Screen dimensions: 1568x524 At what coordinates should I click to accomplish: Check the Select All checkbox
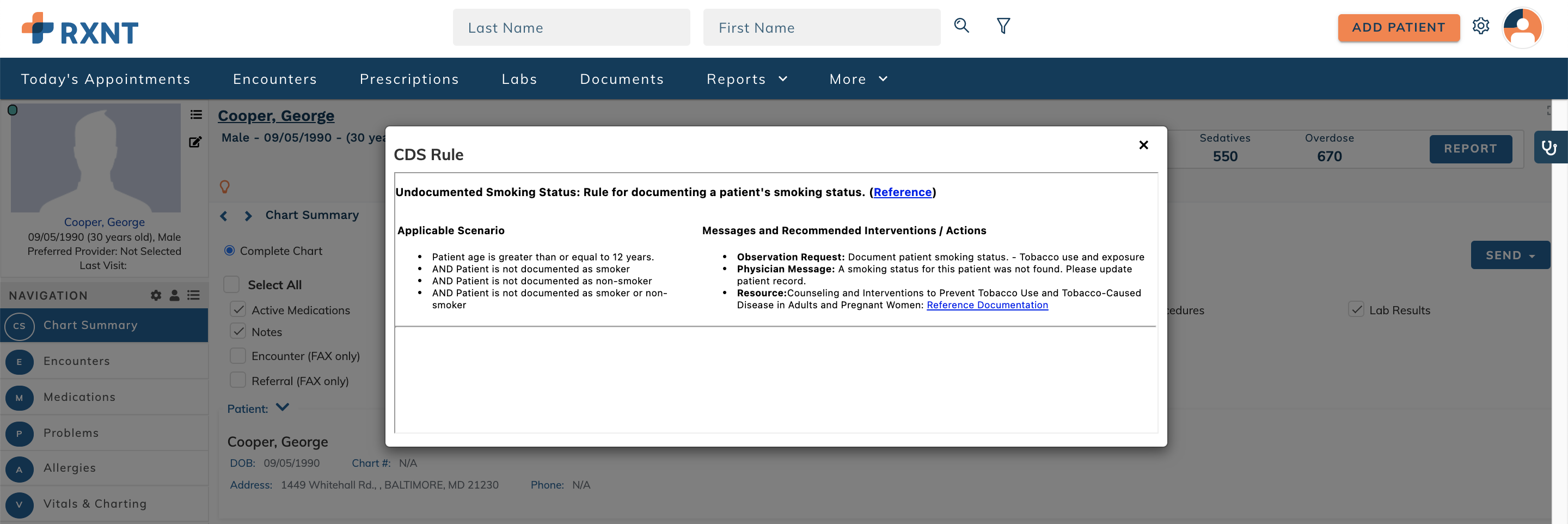pyautogui.click(x=231, y=284)
